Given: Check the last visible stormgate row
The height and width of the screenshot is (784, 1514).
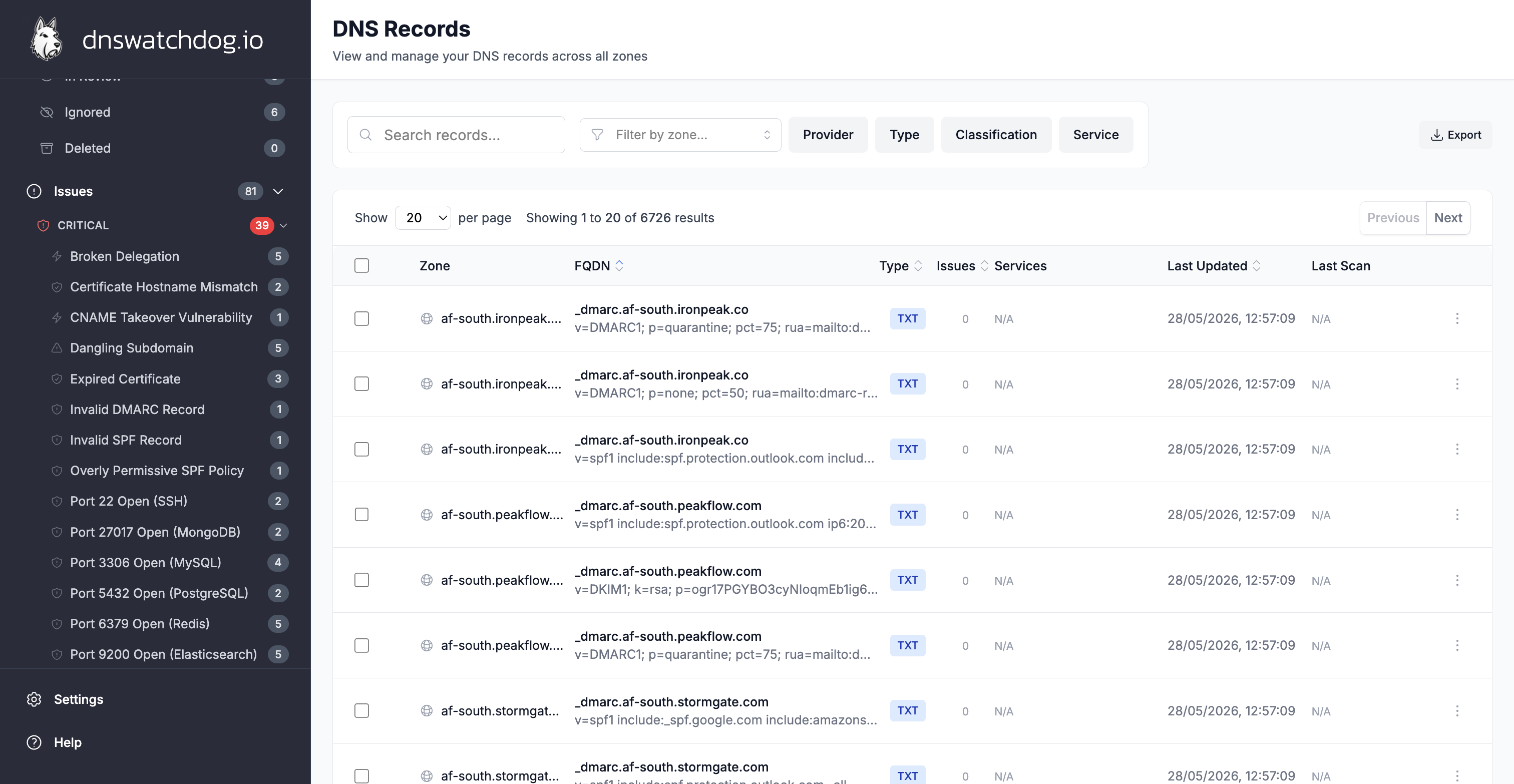Looking at the screenshot, I should [361, 776].
